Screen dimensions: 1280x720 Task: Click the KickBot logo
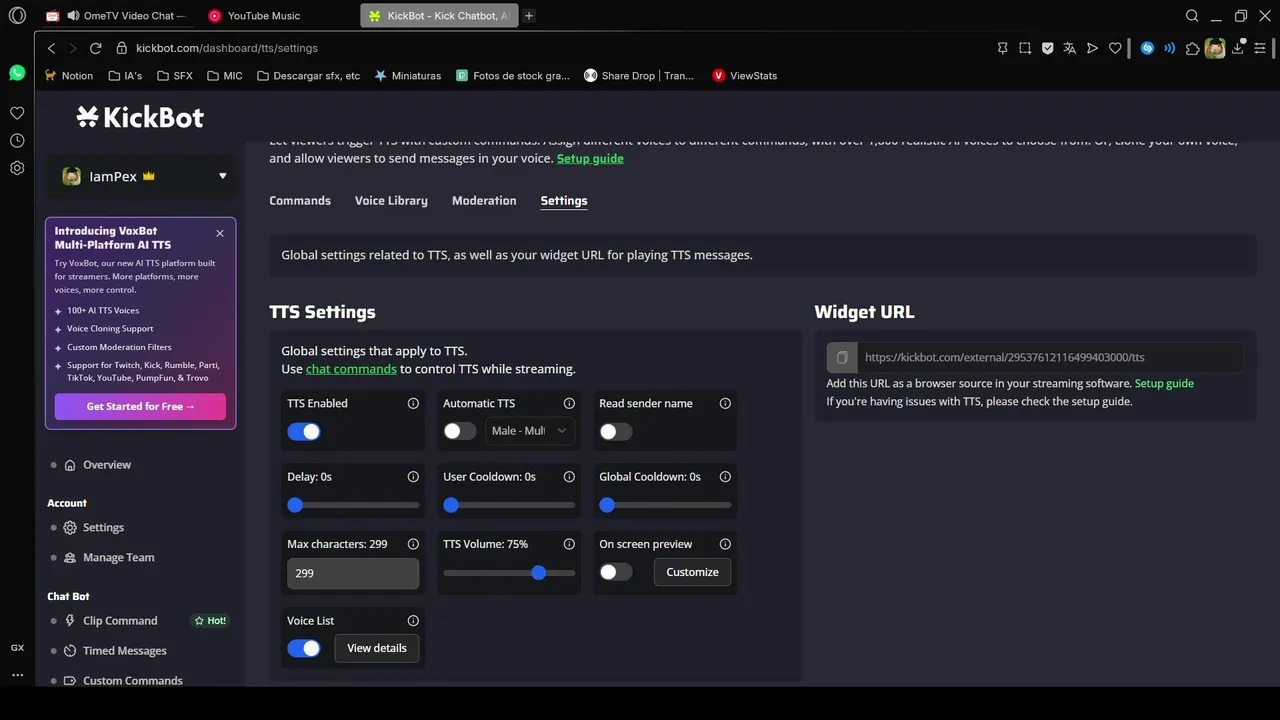pyautogui.click(x=140, y=117)
